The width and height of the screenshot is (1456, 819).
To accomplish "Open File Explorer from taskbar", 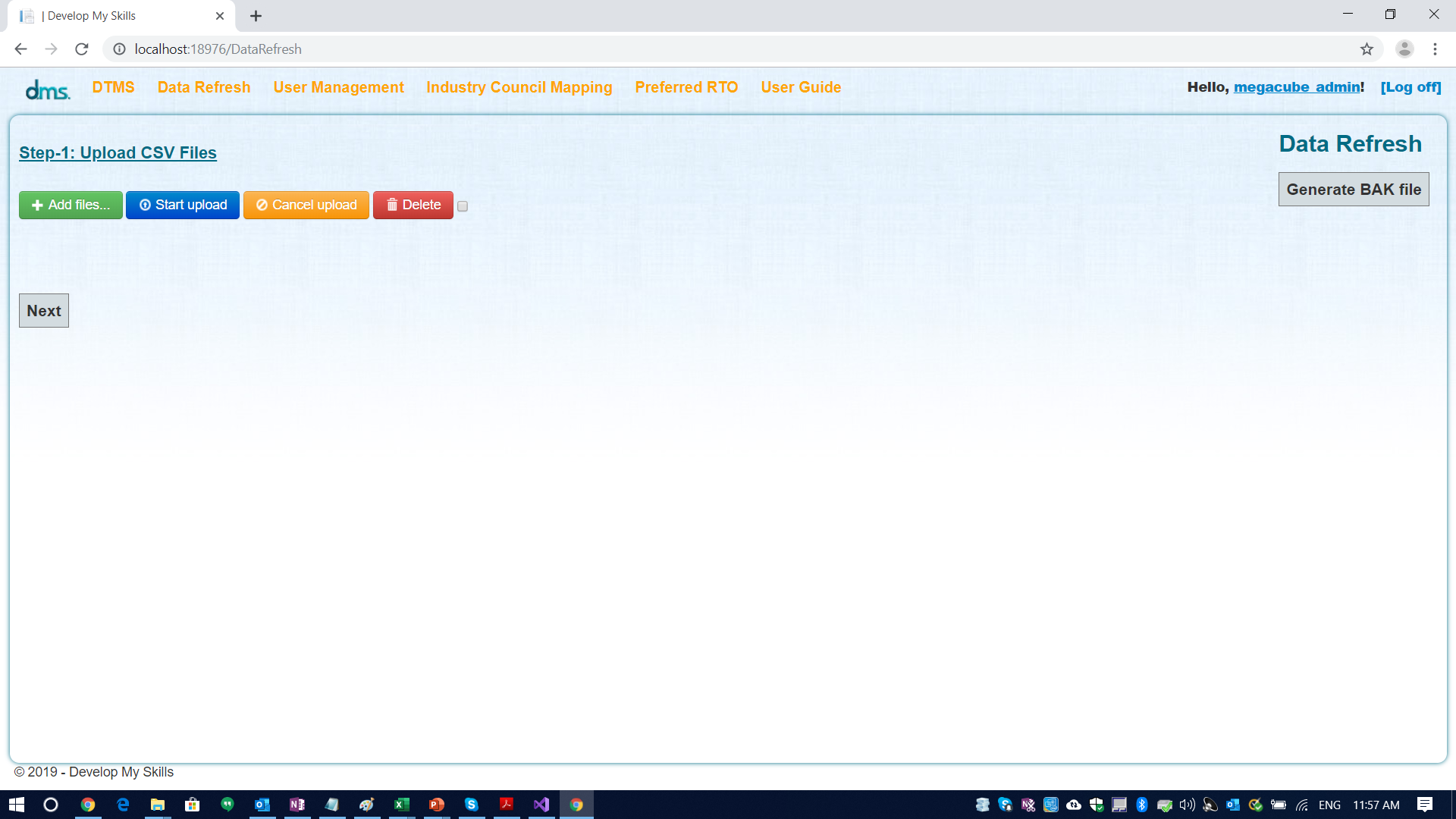I will [158, 805].
